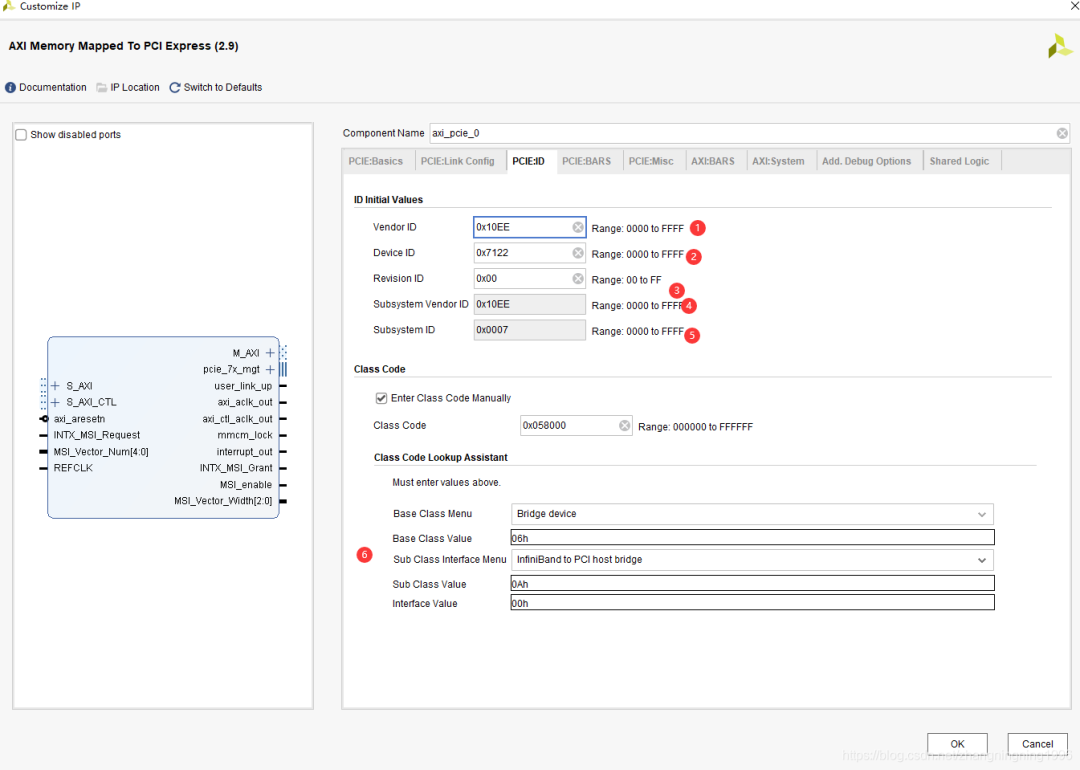Clear the Vendor ID value
The image size is (1080, 770).
point(578,228)
